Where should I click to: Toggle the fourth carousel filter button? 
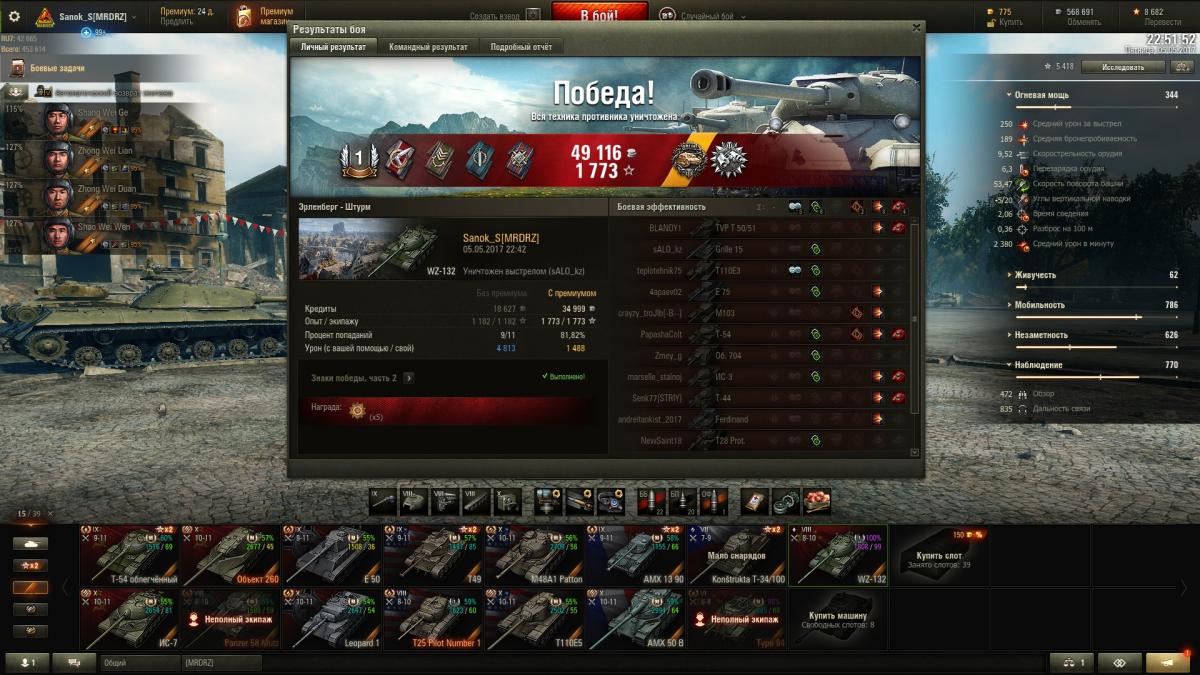click(30, 609)
